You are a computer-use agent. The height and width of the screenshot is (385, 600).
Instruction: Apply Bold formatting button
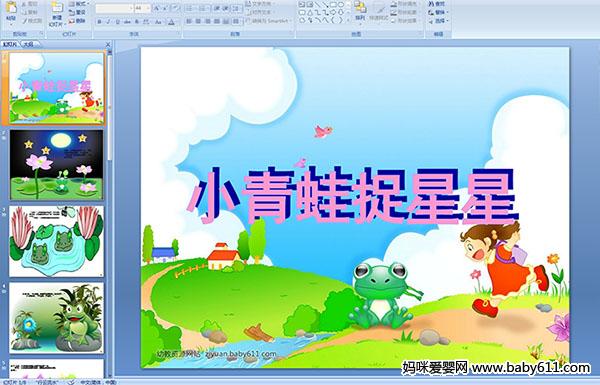click(x=99, y=22)
